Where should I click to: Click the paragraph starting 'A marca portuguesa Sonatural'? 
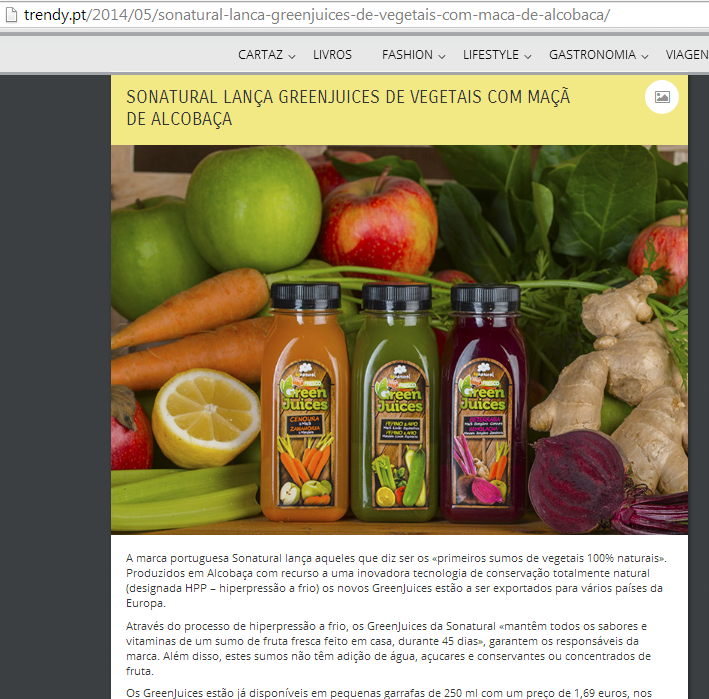[397, 581]
